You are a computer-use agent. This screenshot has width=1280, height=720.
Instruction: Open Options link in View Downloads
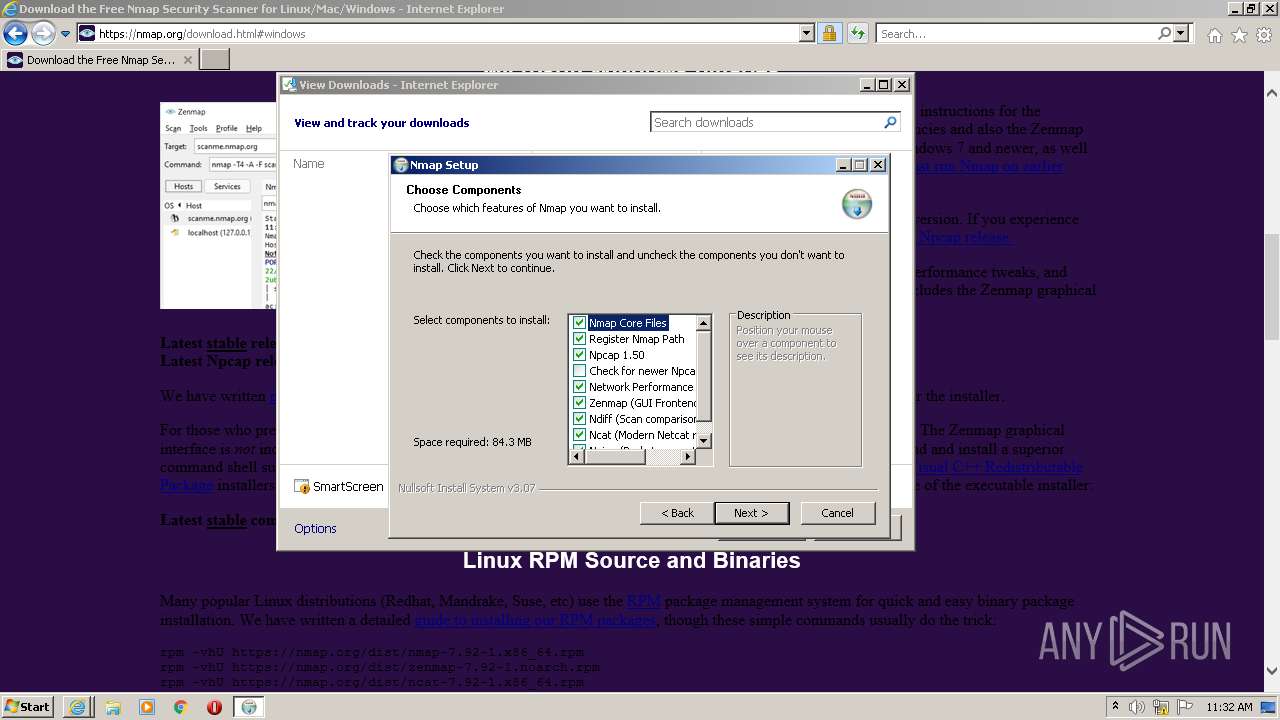315,528
